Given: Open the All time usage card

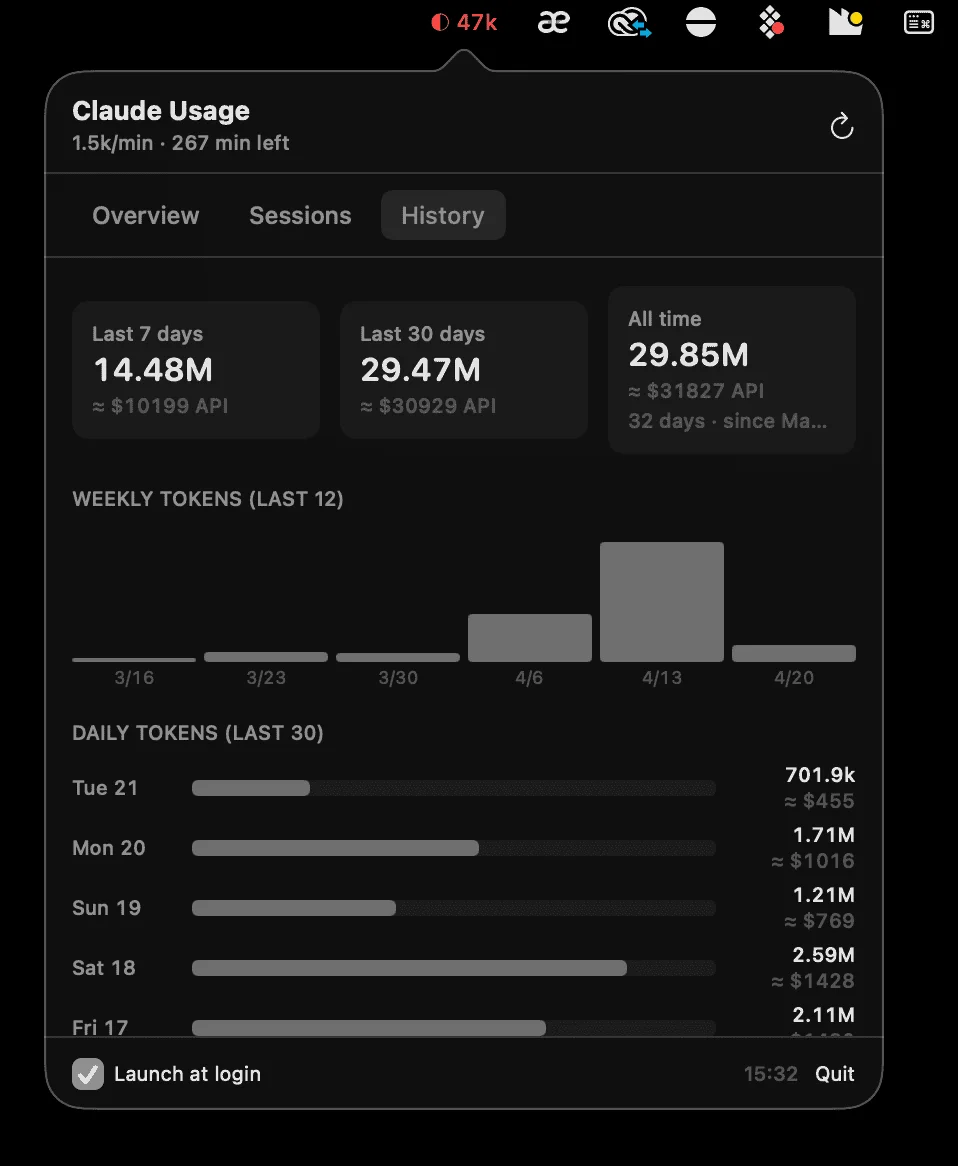Looking at the screenshot, I should pos(731,369).
